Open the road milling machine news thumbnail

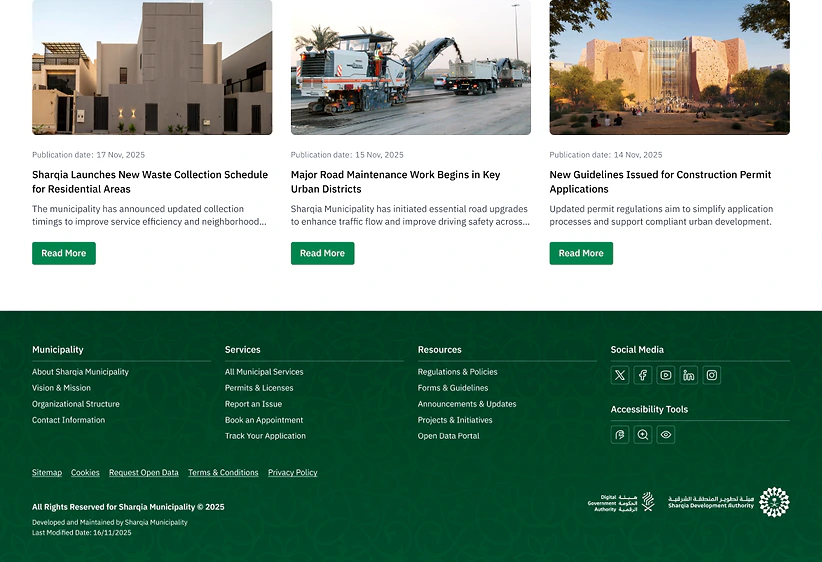pyautogui.click(x=411, y=67)
